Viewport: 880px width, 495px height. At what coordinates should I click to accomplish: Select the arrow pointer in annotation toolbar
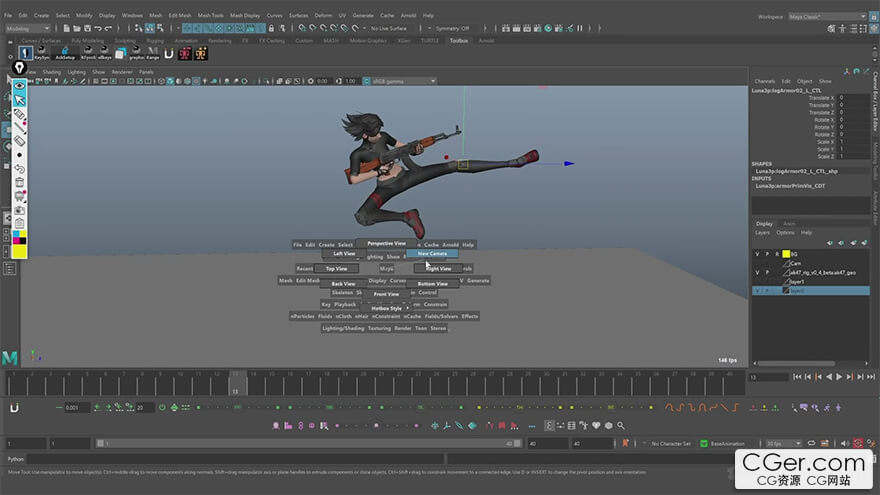20,100
